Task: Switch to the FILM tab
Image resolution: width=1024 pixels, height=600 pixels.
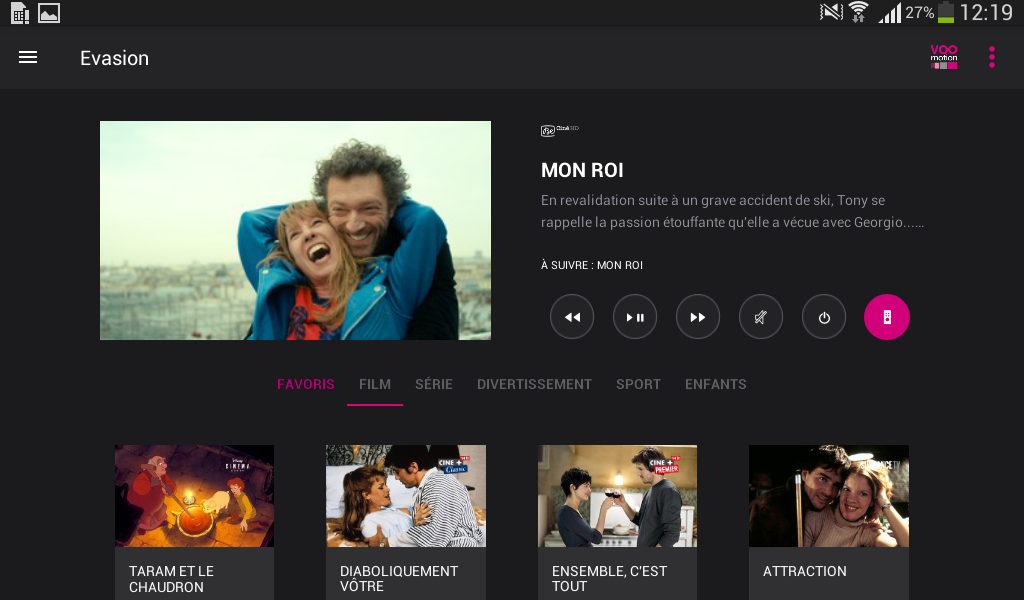Action: tap(375, 384)
